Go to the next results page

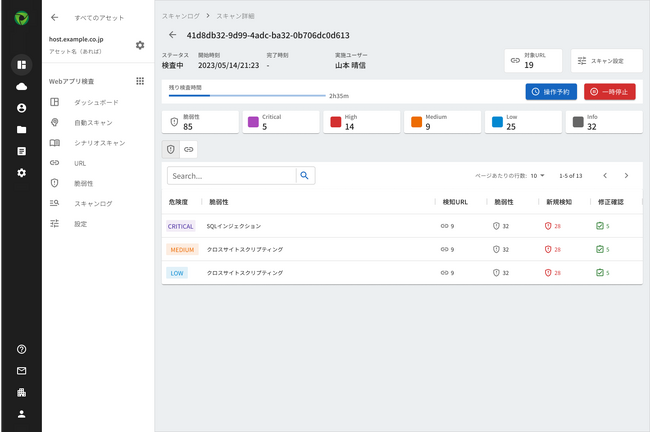[626, 175]
